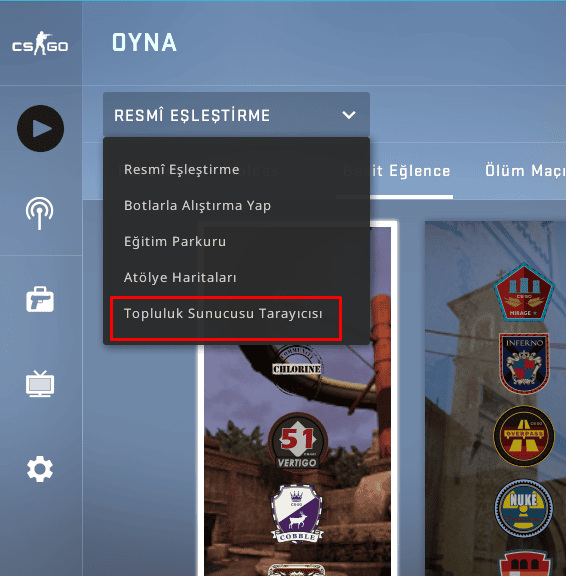
Task: Toggle the Vertigo map badge
Action: (x=297, y=441)
